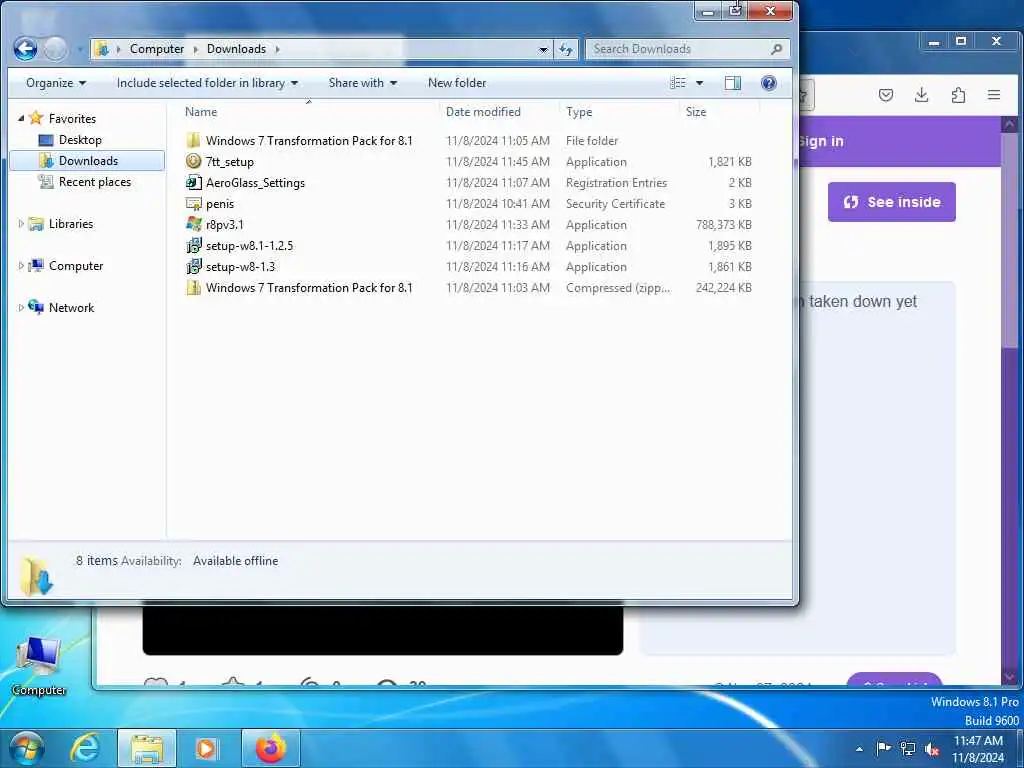Open the Firefox hamburger menu
Screen dimensions: 1024x768
click(994, 95)
